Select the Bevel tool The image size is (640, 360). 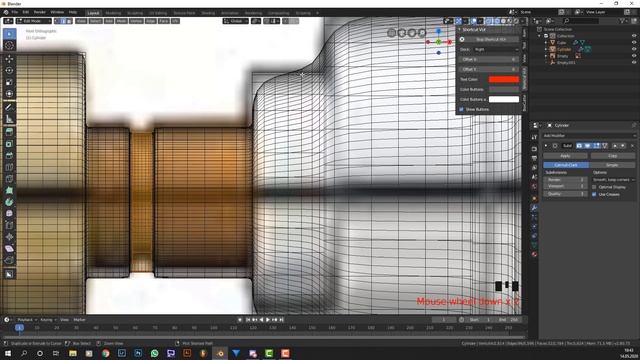(x=9, y=156)
